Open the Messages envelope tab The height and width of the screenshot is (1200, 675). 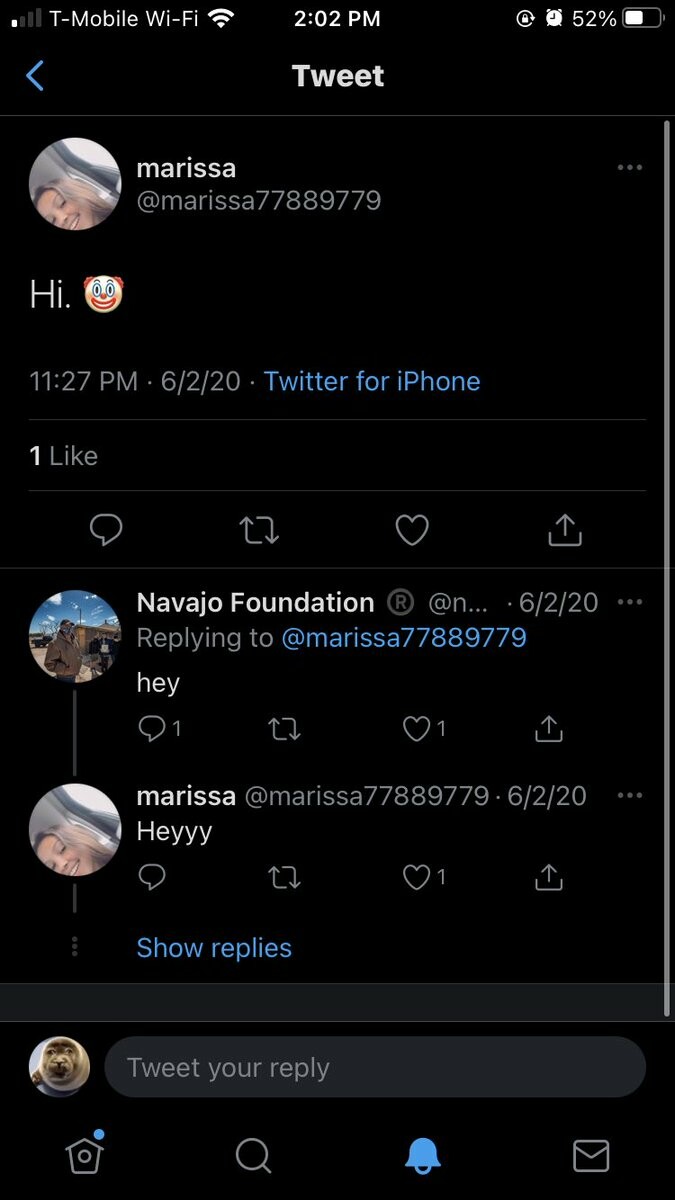tap(591, 1155)
